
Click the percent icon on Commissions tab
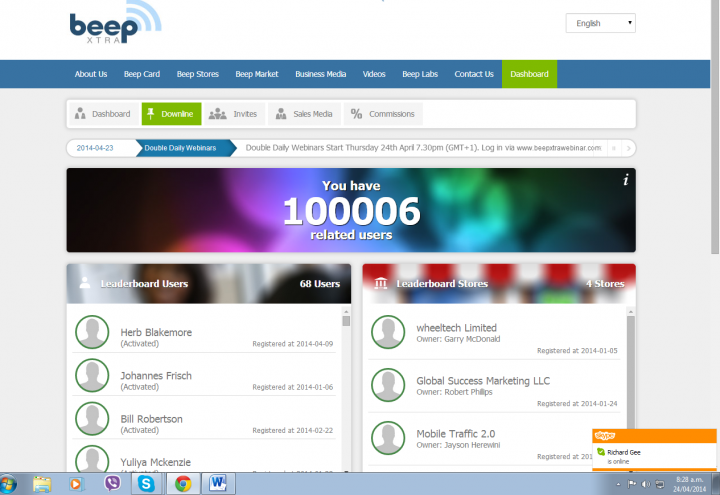[356, 113]
